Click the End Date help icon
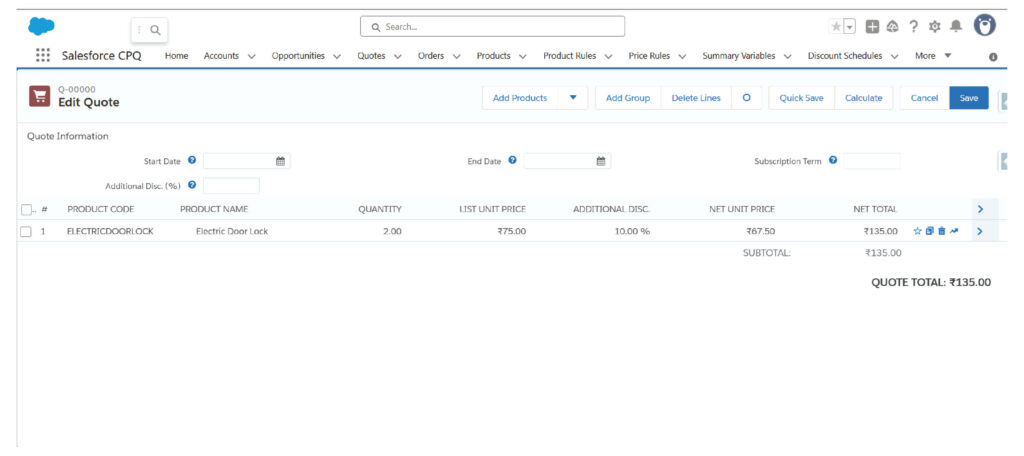Viewport: 1024px width, 456px height. pos(513,161)
